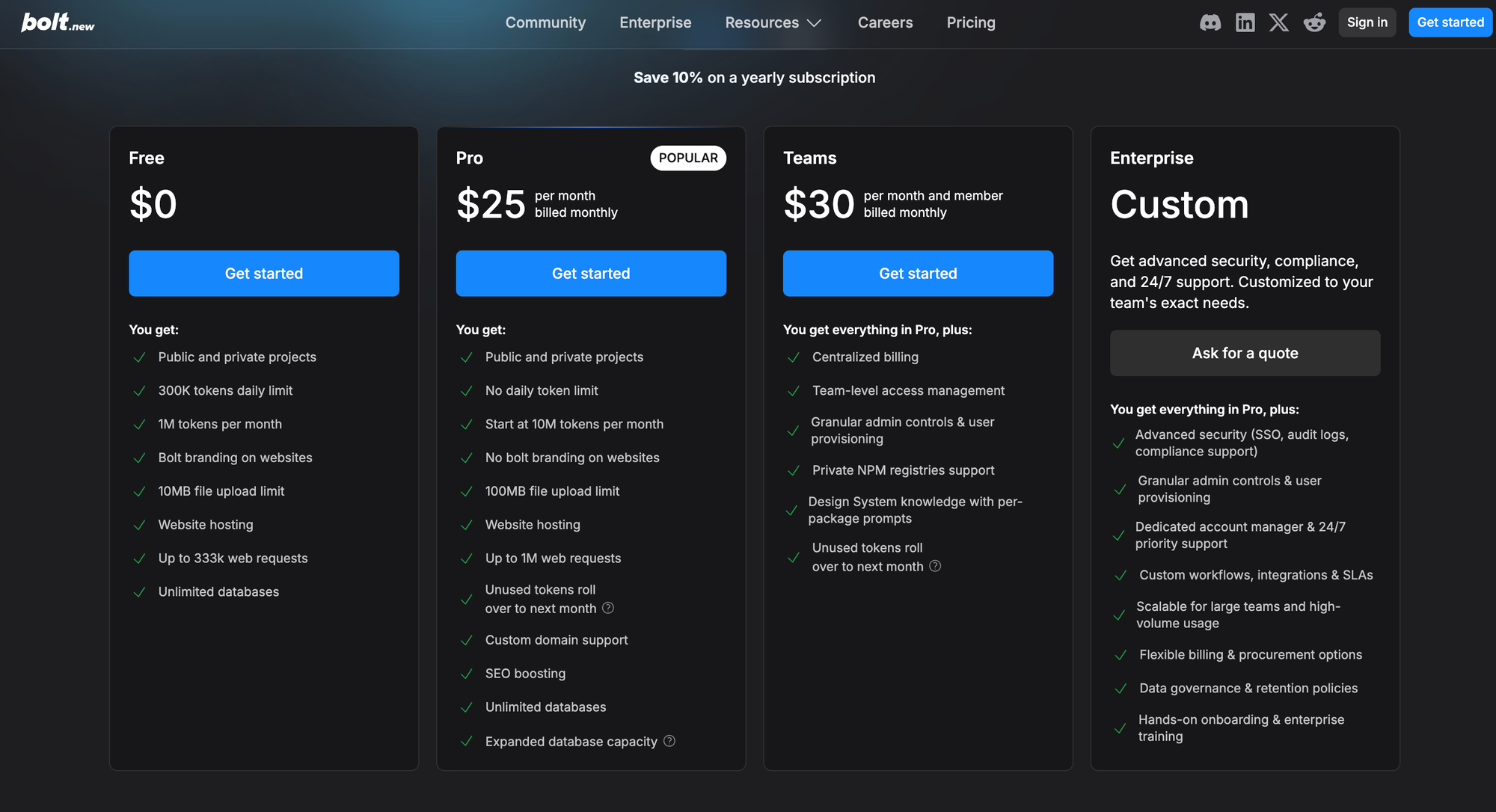Click help icon beside Expanded database capacity

pos(669,741)
